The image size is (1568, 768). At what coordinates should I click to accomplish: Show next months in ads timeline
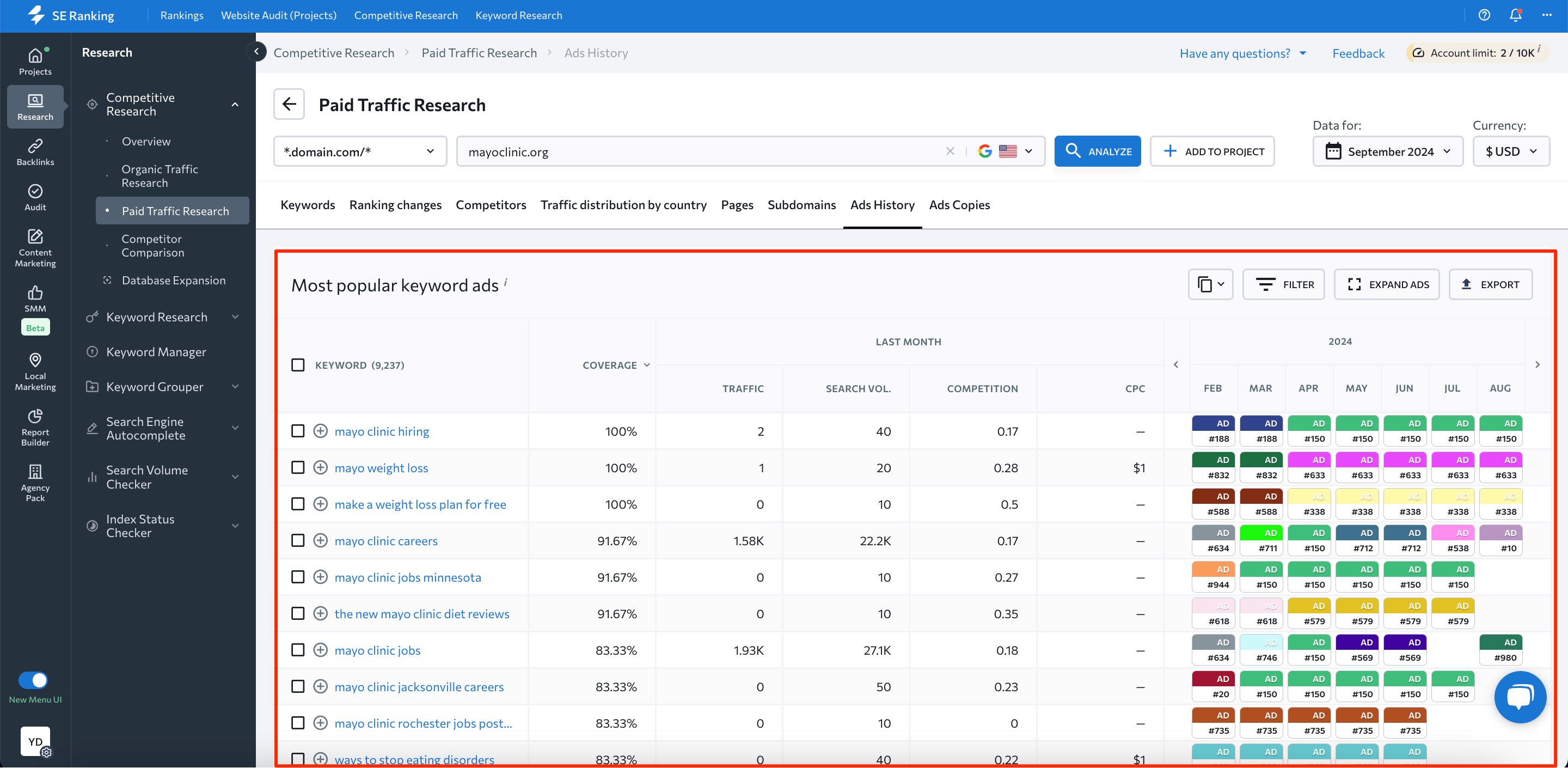[x=1537, y=364]
